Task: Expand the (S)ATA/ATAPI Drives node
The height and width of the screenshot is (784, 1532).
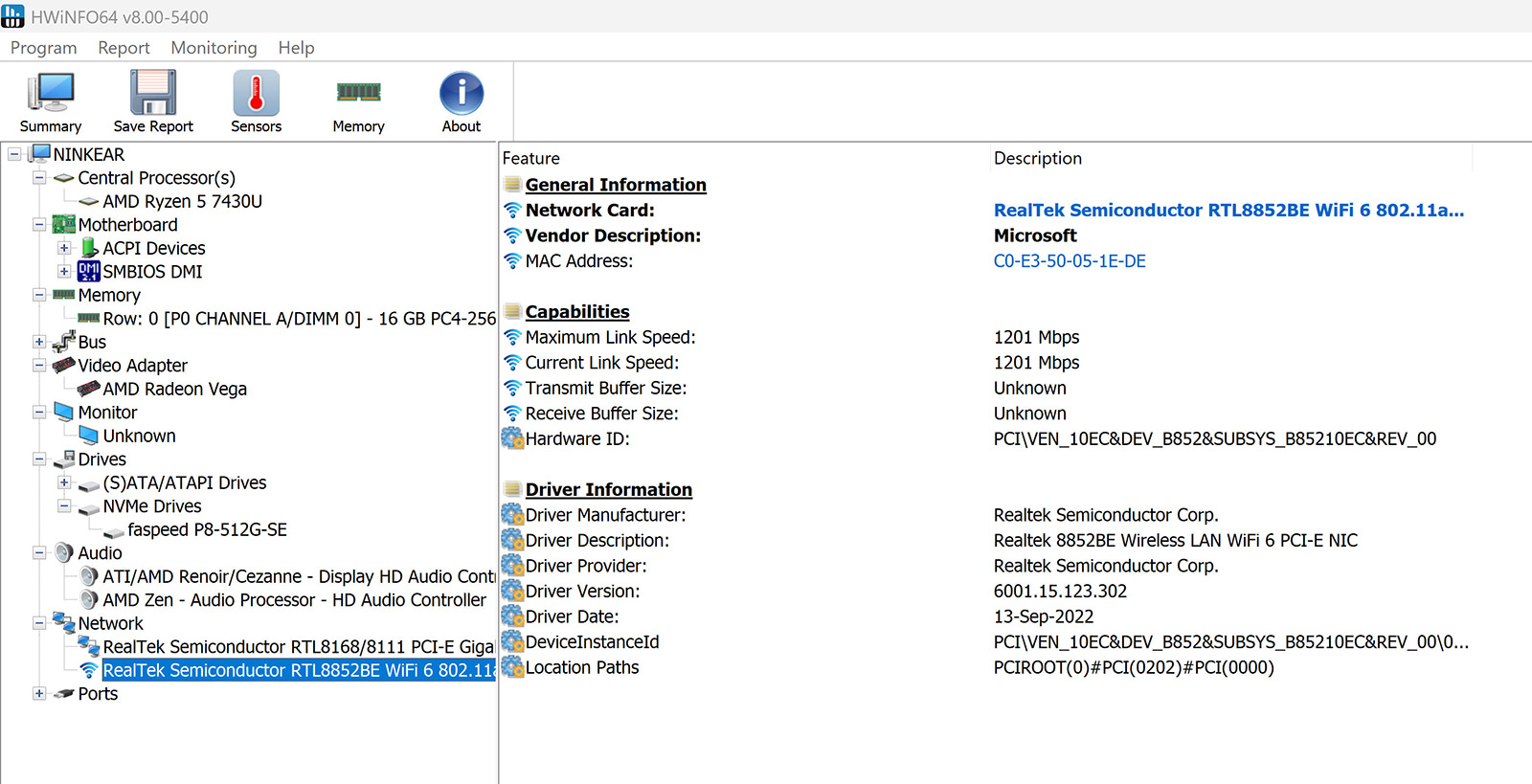Action: [x=64, y=482]
